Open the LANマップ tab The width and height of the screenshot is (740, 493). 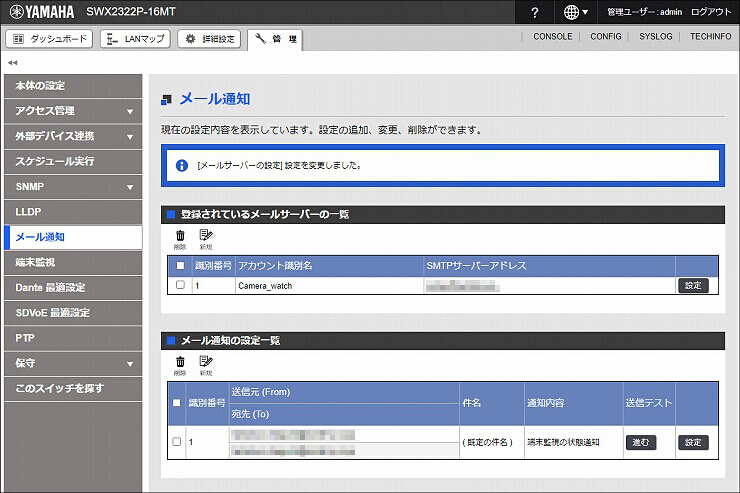pos(135,39)
